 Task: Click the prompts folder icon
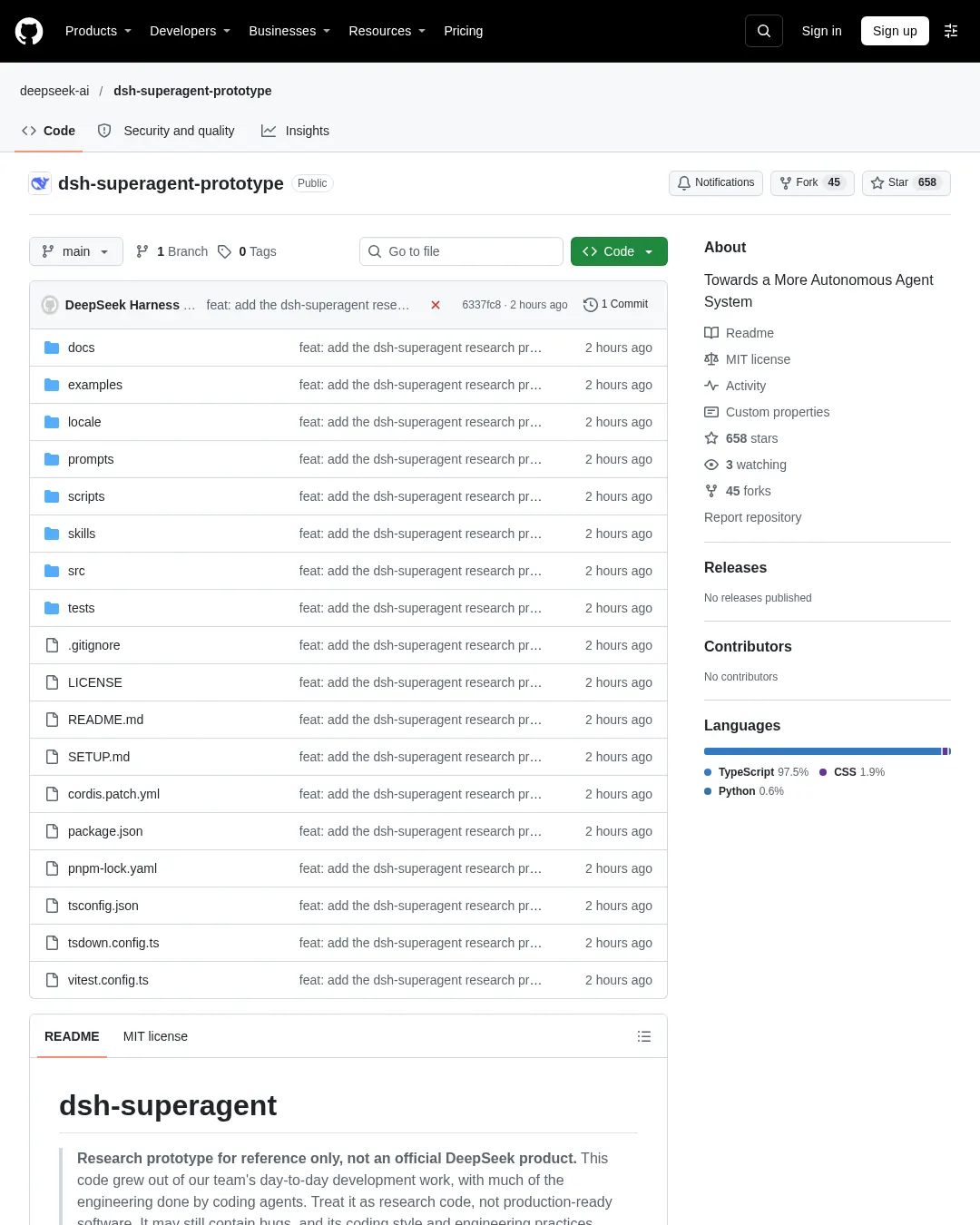tap(52, 459)
